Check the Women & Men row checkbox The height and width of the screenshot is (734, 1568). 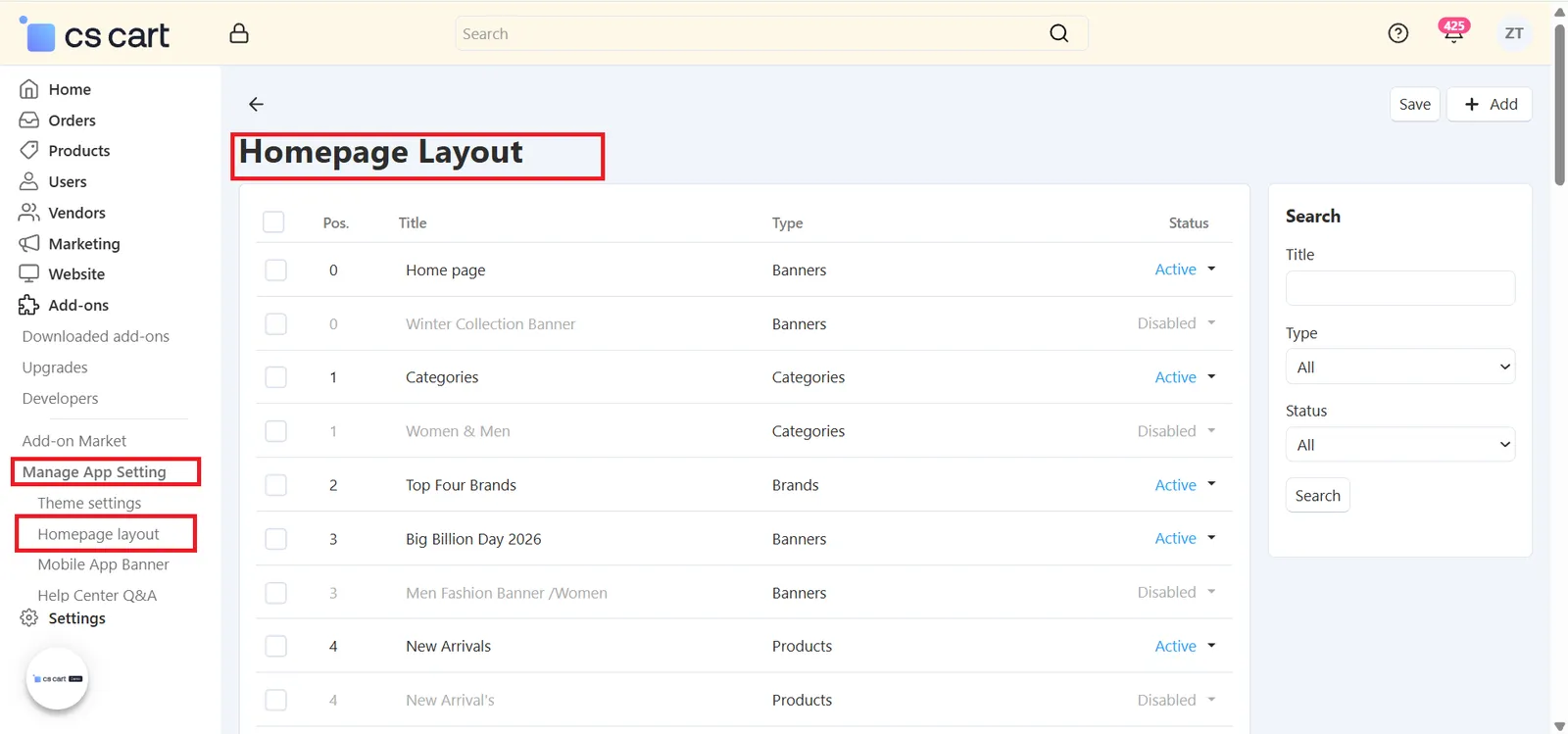276,431
